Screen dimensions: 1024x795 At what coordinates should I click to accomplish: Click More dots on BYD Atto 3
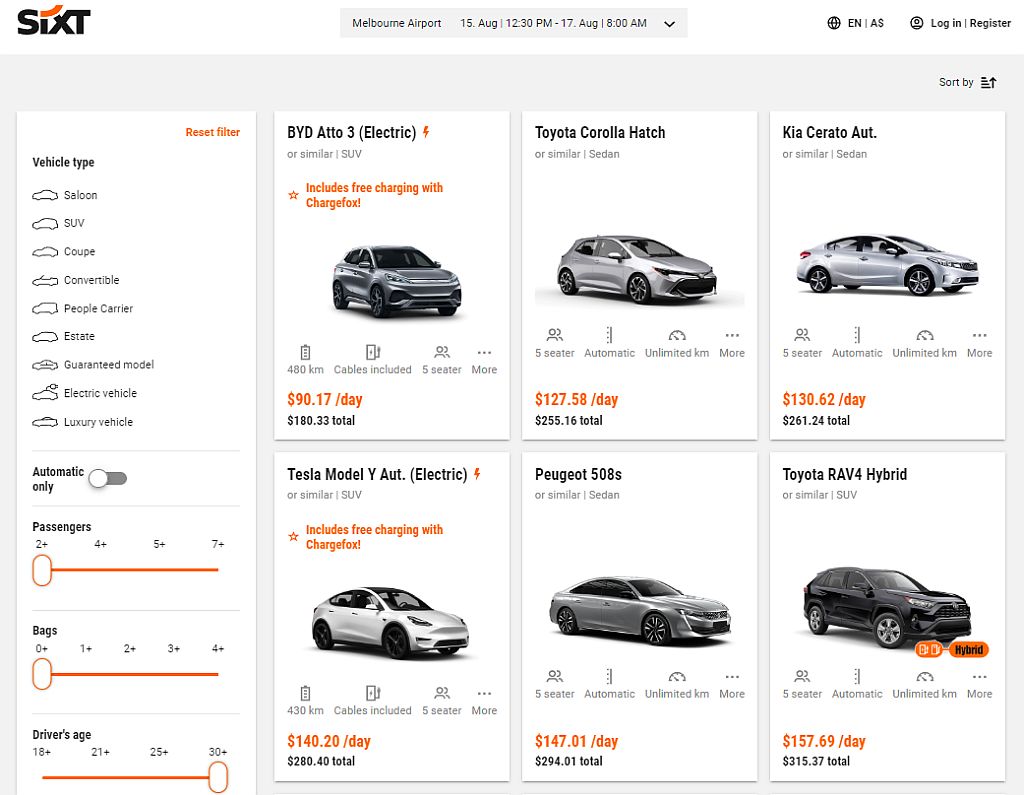tap(484, 352)
